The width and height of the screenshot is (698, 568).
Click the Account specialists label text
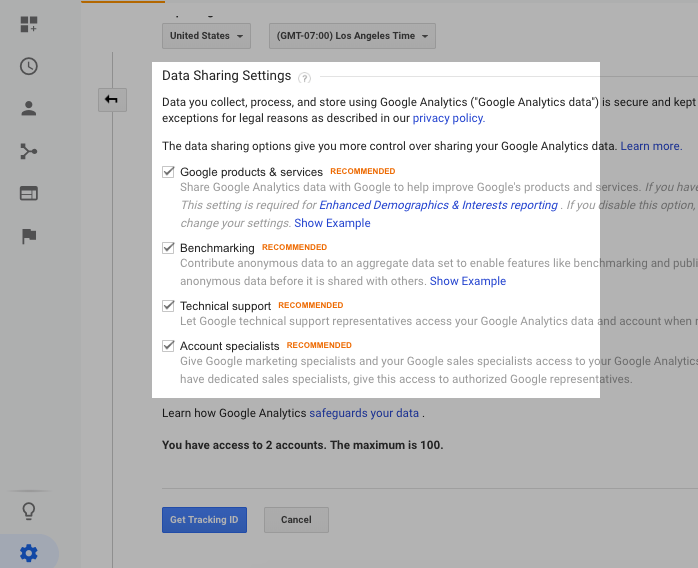click(229, 346)
